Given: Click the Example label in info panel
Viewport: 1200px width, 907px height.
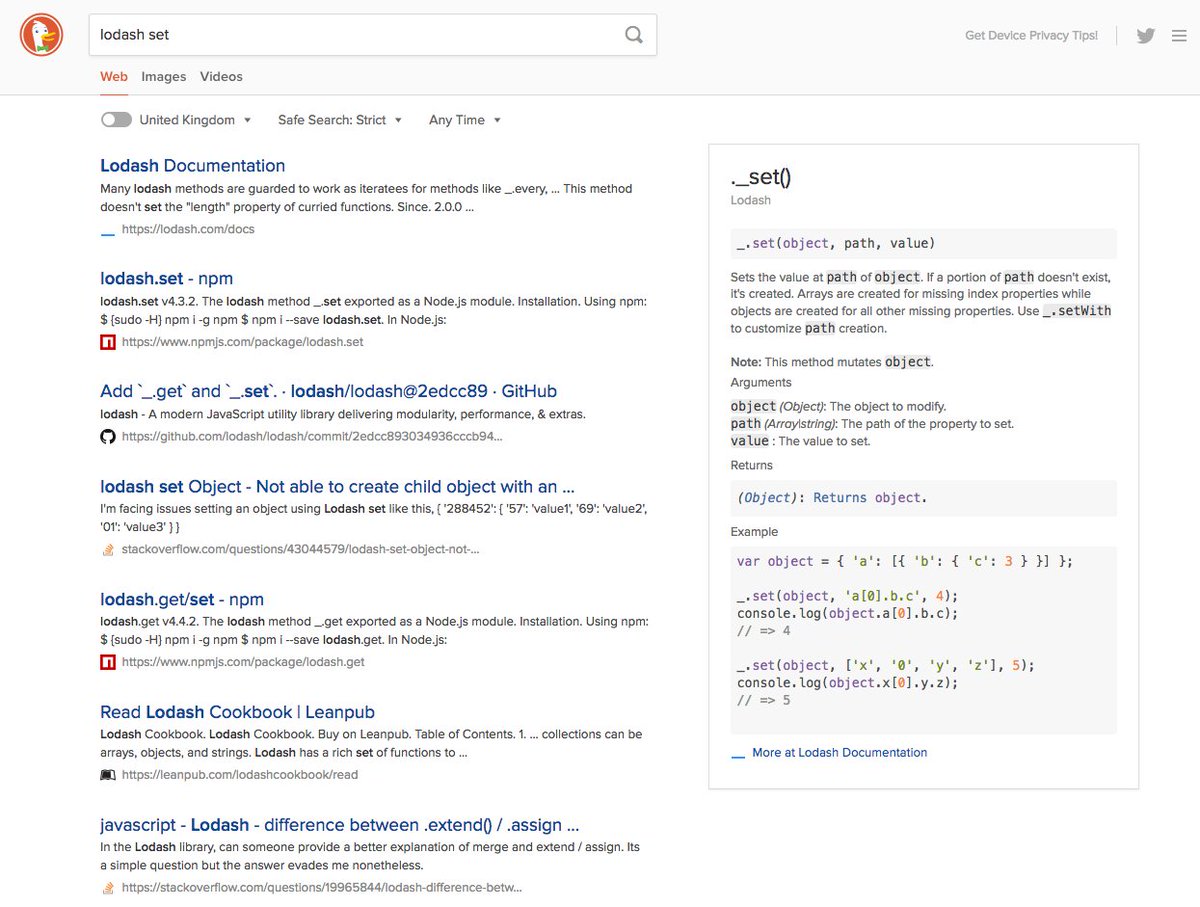Looking at the screenshot, I should click(754, 532).
